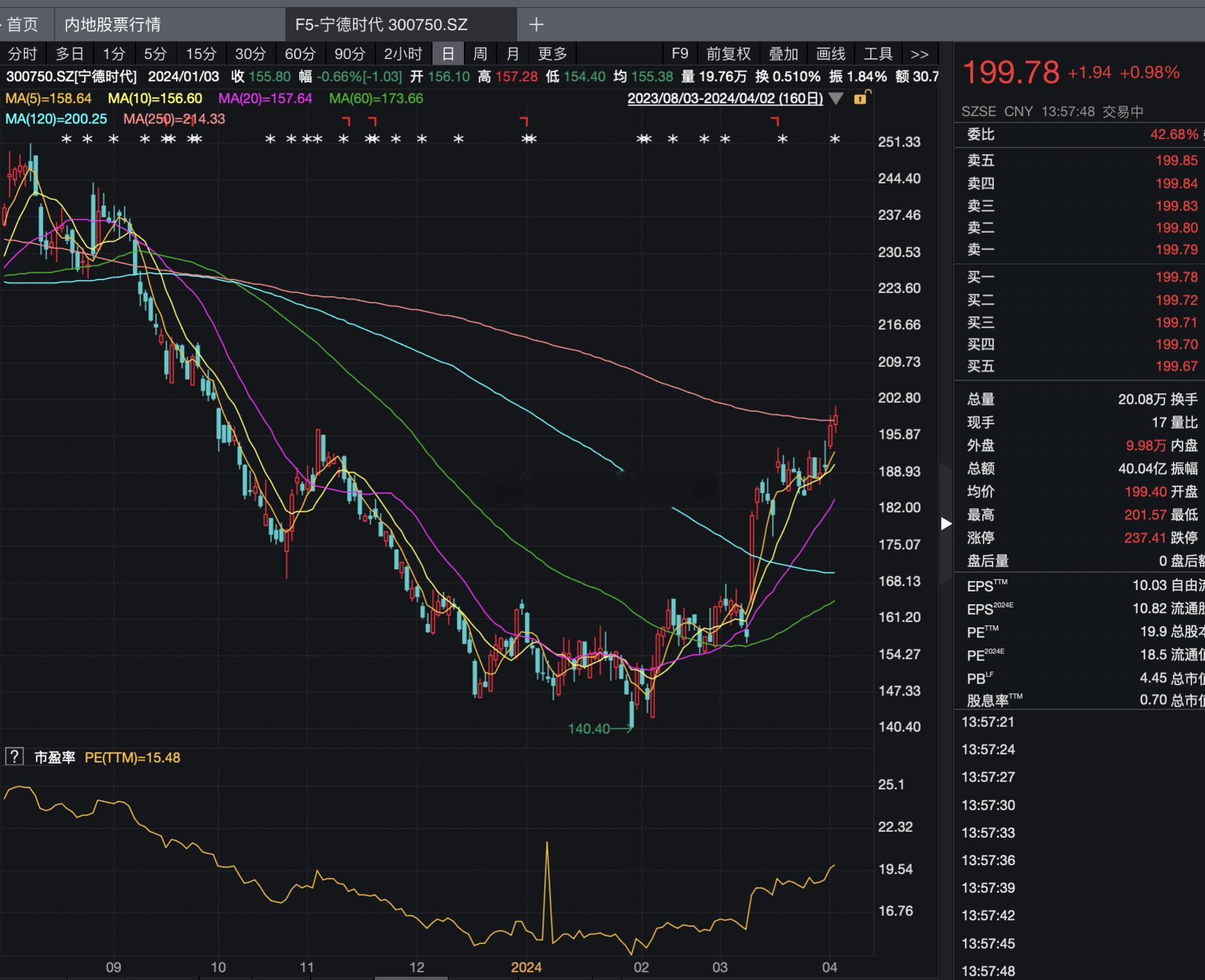The image size is (1205, 980).
Task: Select the F5-宁德时代 300750.SZ tab
Action: pyautogui.click(x=401, y=25)
